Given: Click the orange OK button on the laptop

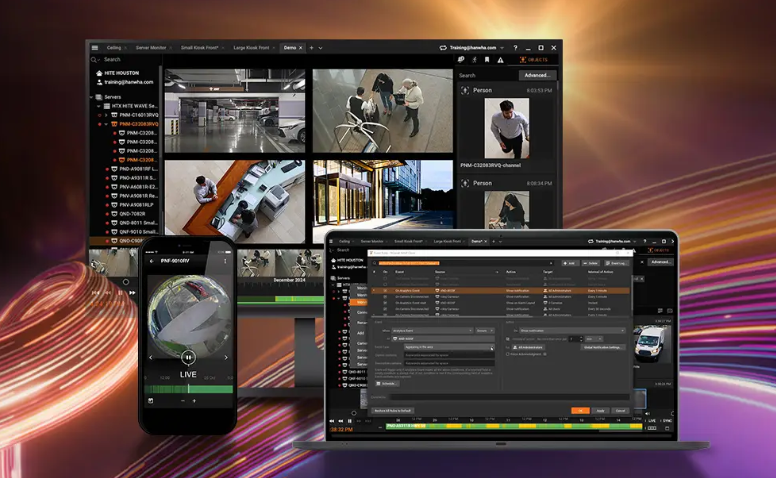Looking at the screenshot, I should click(580, 411).
